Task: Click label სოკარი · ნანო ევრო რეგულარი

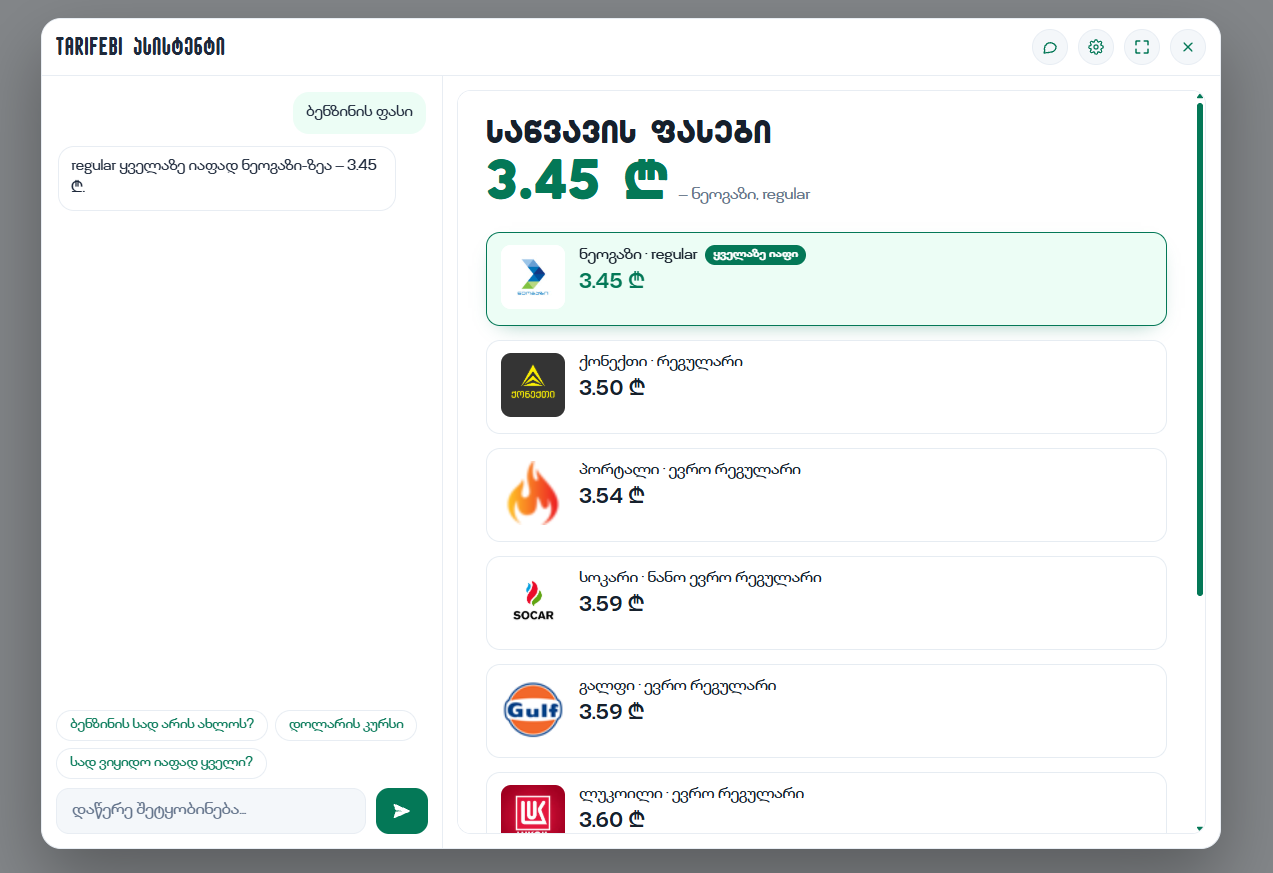Action: coord(701,578)
